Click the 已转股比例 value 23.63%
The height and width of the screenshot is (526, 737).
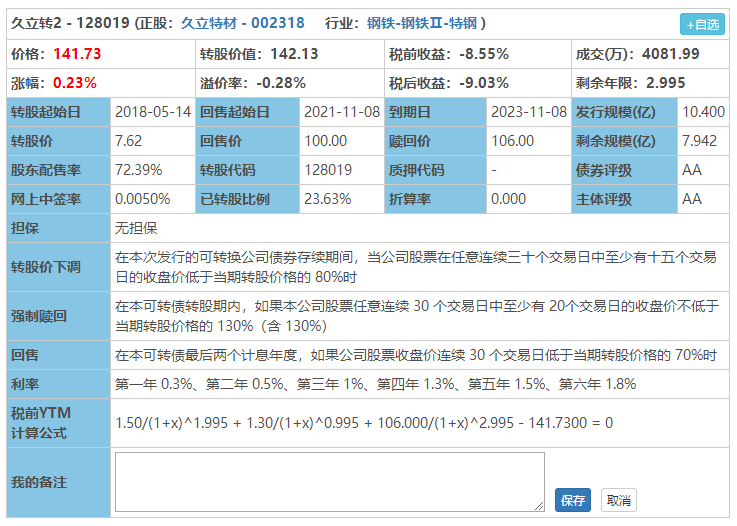pos(328,199)
